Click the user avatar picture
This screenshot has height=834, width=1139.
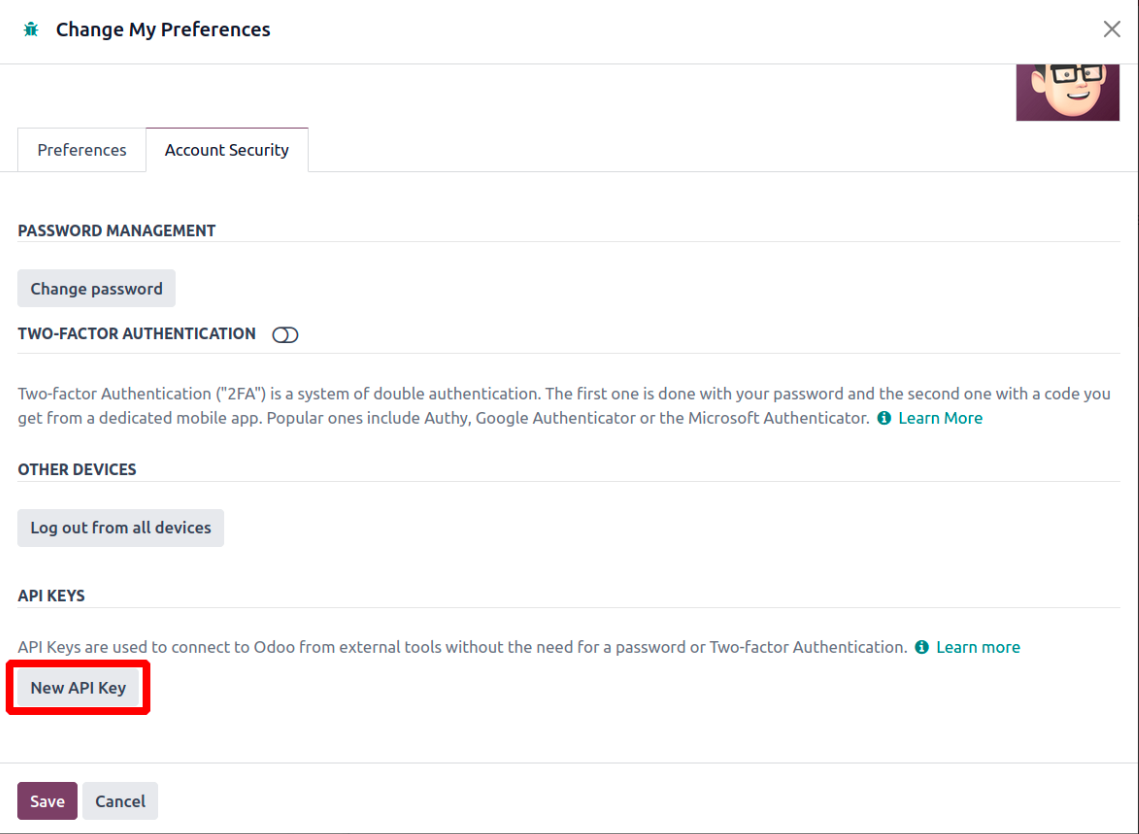(1067, 93)
